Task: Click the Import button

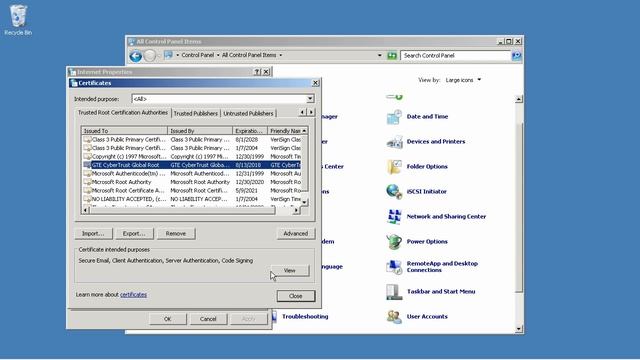Action: tap(93, 234)
